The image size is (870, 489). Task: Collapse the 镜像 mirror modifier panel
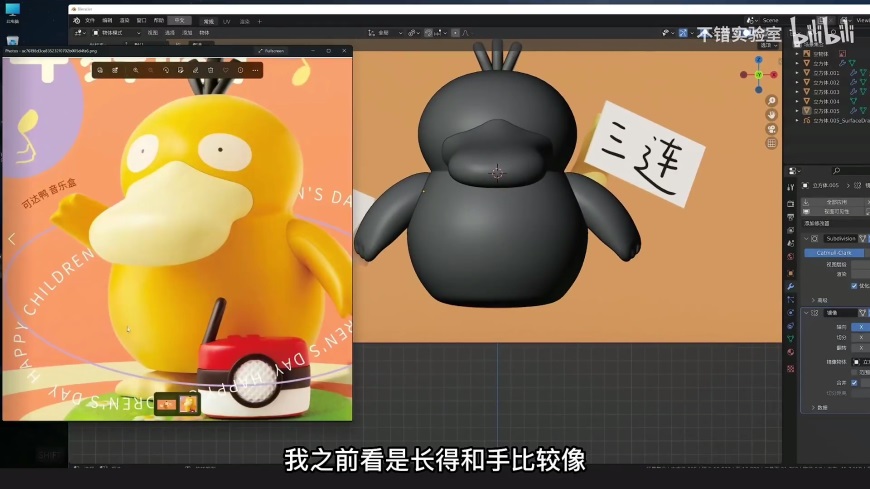tap(806, 313)
